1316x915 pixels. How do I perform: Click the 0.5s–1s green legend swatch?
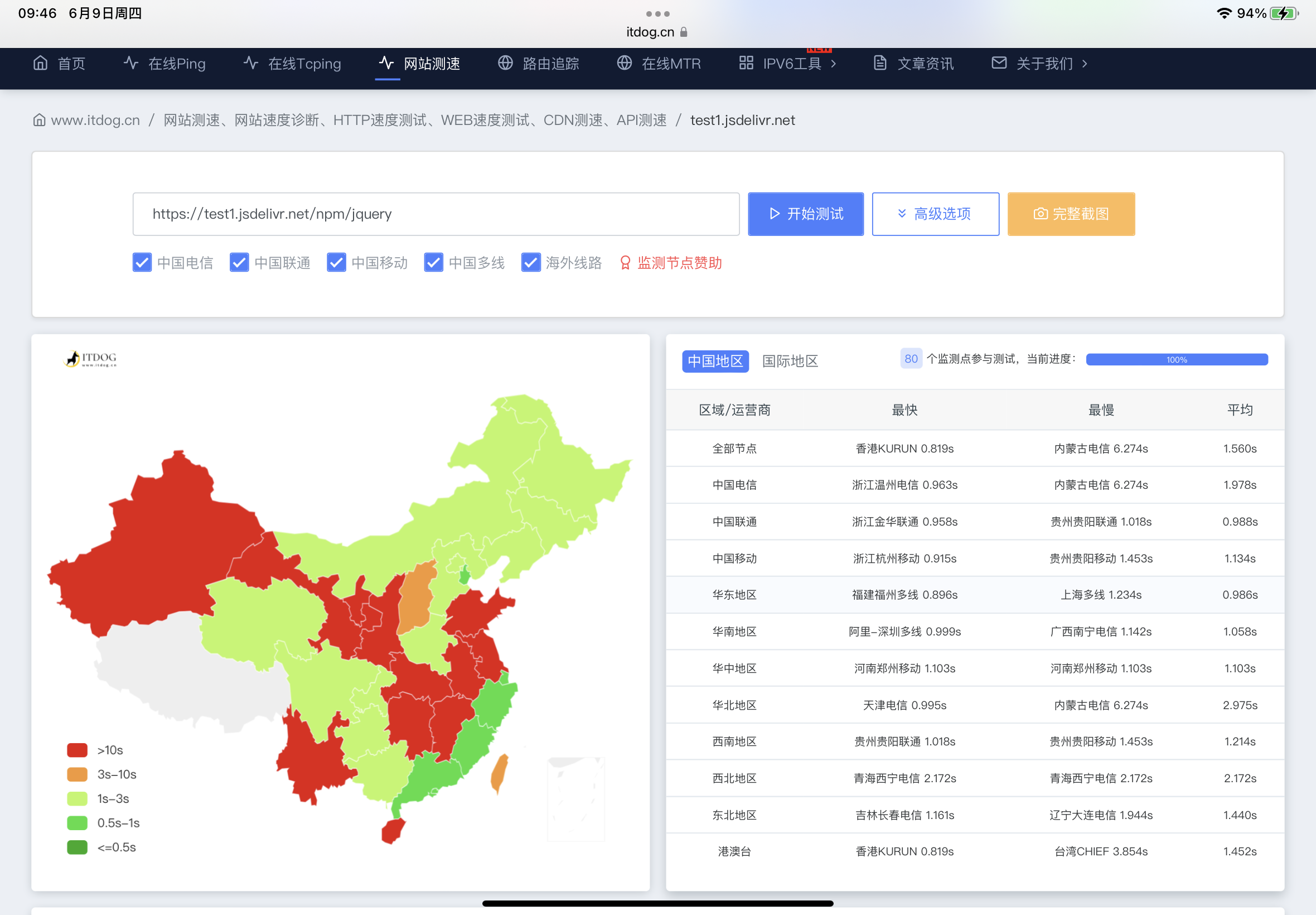(77, 823)
